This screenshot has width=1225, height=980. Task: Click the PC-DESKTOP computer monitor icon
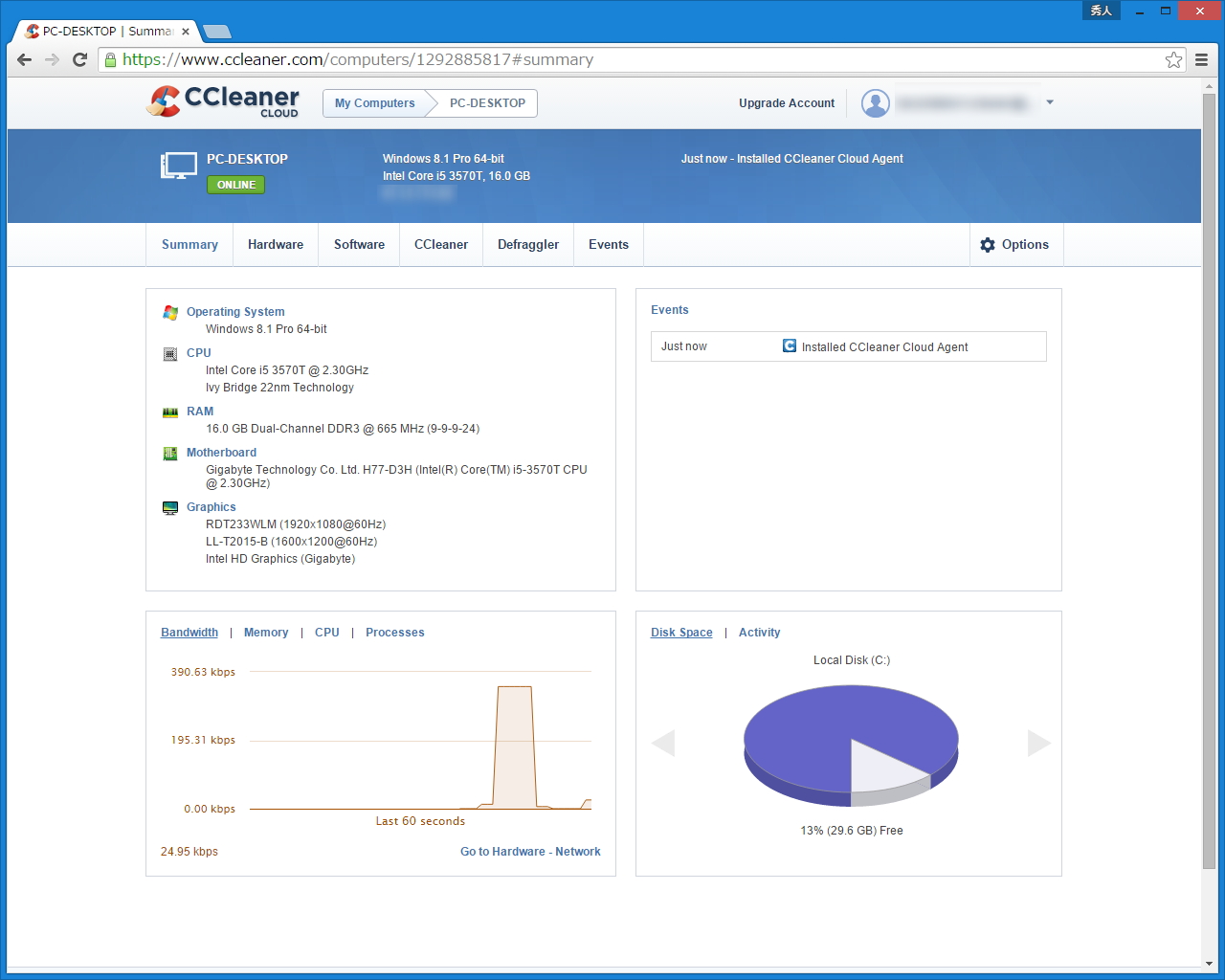pos(179,166)
